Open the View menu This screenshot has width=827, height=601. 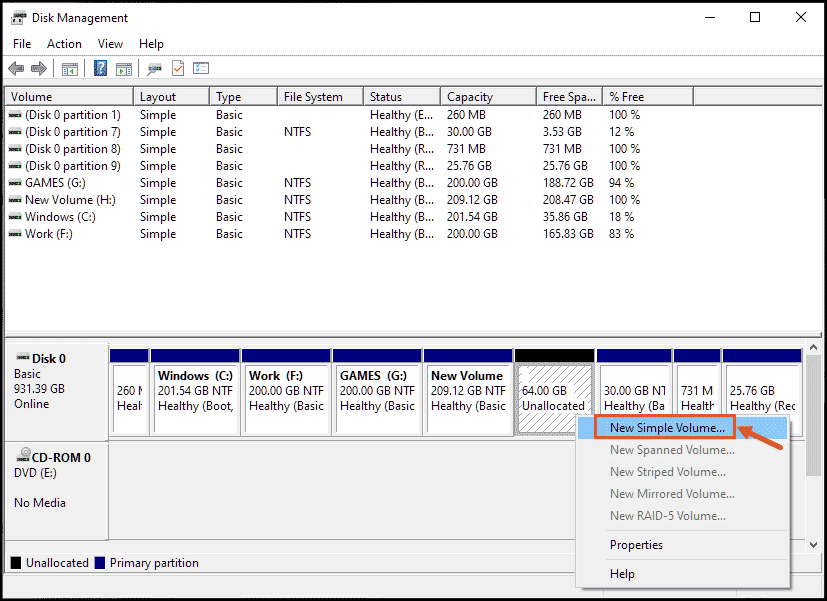(110, 43)
